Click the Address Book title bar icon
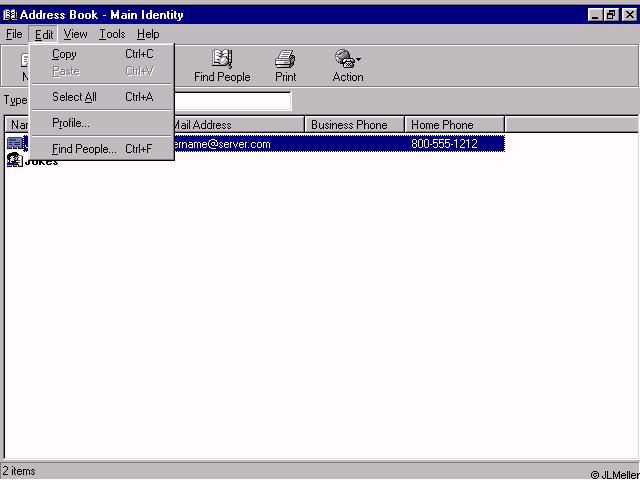 coord(10,15)
